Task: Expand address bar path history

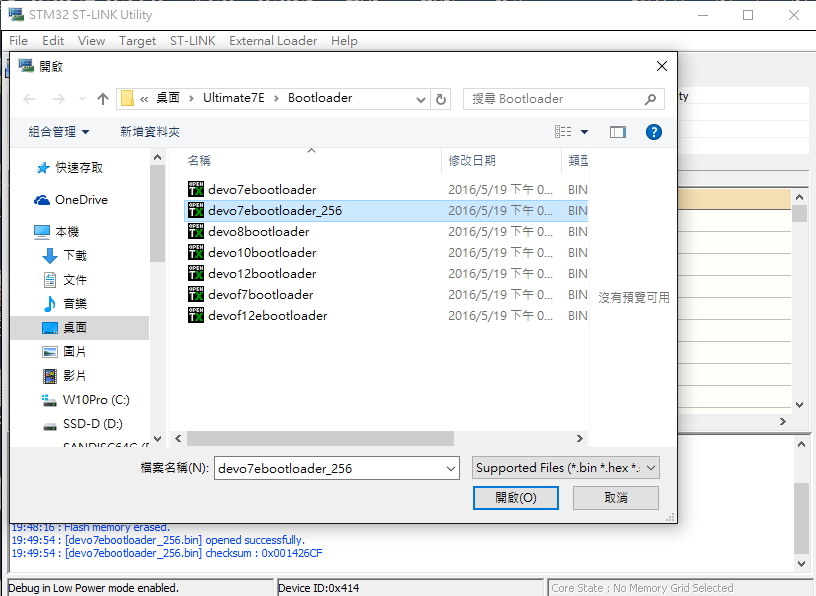Action: [420, 99]
